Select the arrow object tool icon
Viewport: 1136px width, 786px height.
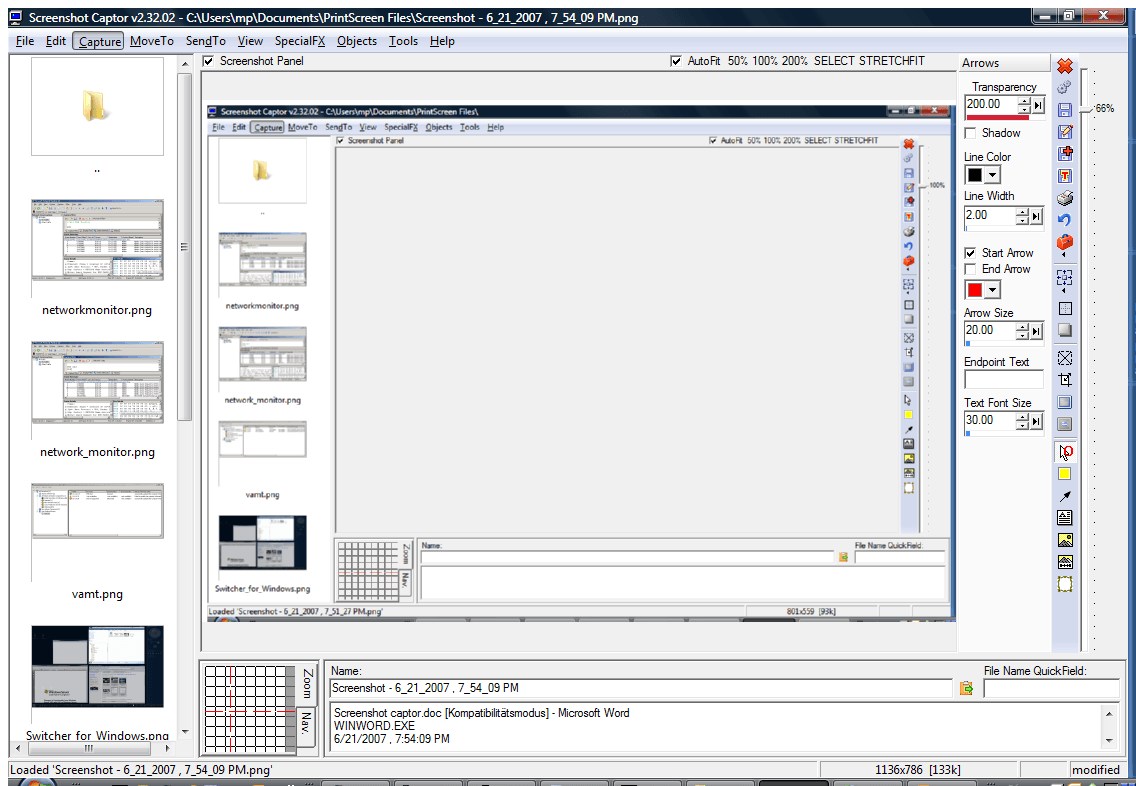coord(1065,496)
